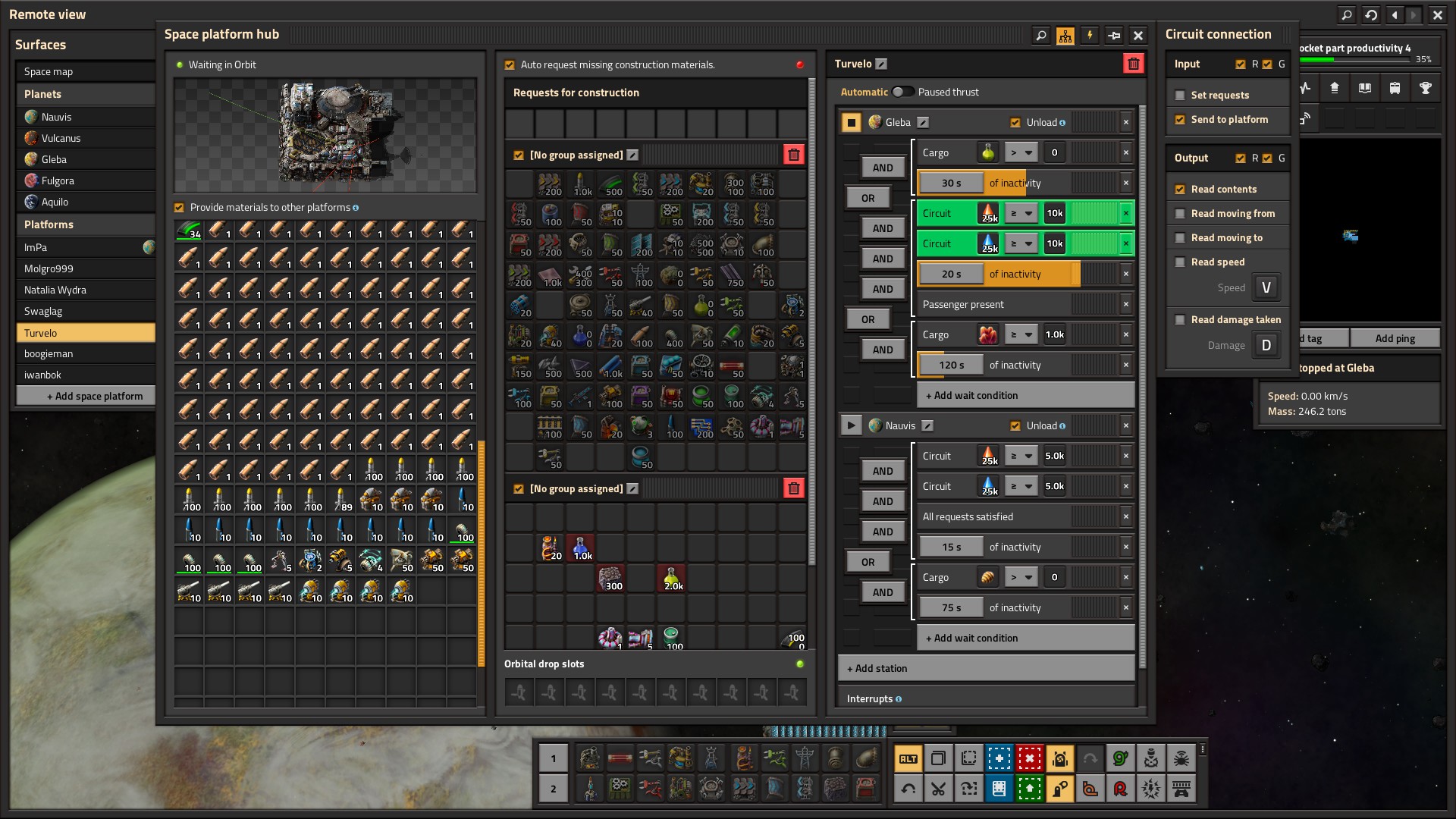Click the spidertron remote shortcut icon
The image size is (1456, 819).
tap(1181, 758)
